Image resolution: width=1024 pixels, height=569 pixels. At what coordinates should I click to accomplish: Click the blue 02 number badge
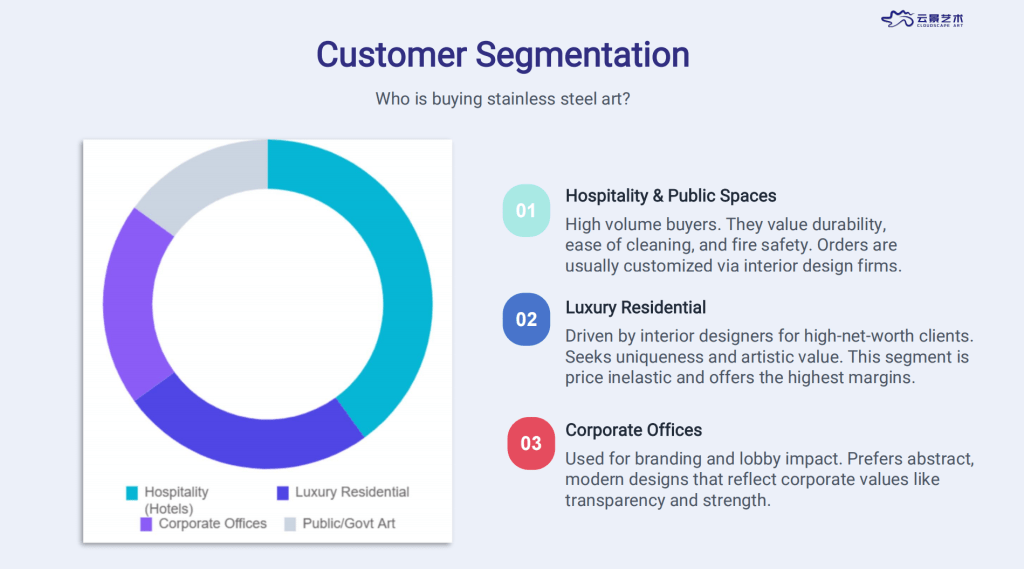(526, 319)
